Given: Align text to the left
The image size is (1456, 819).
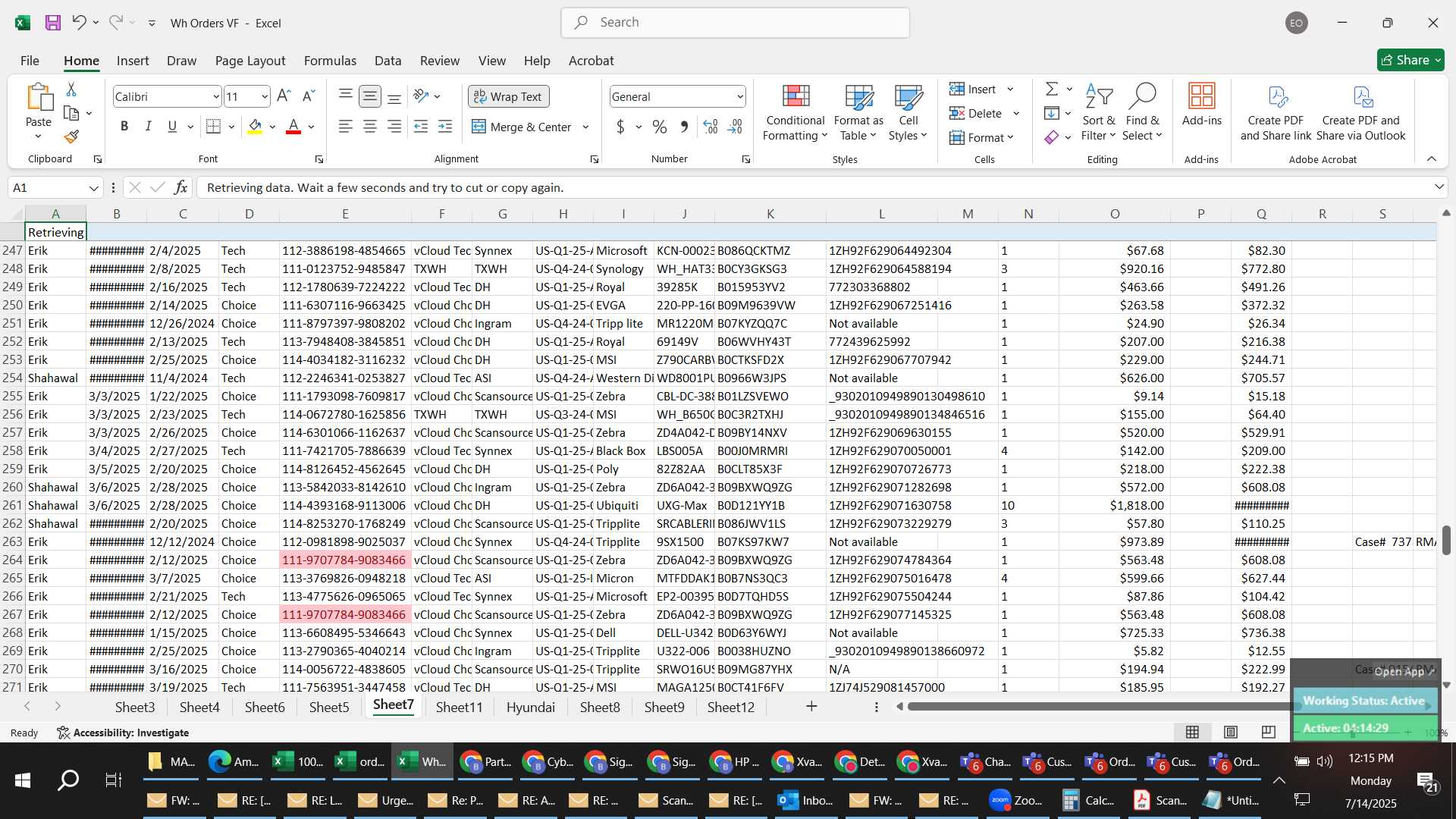Looking at the screenshot, I should [346, 127].
